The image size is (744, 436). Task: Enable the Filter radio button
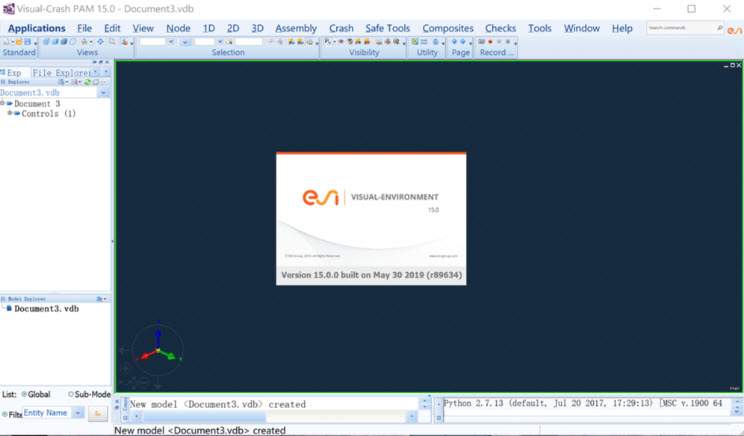(5, 413)
